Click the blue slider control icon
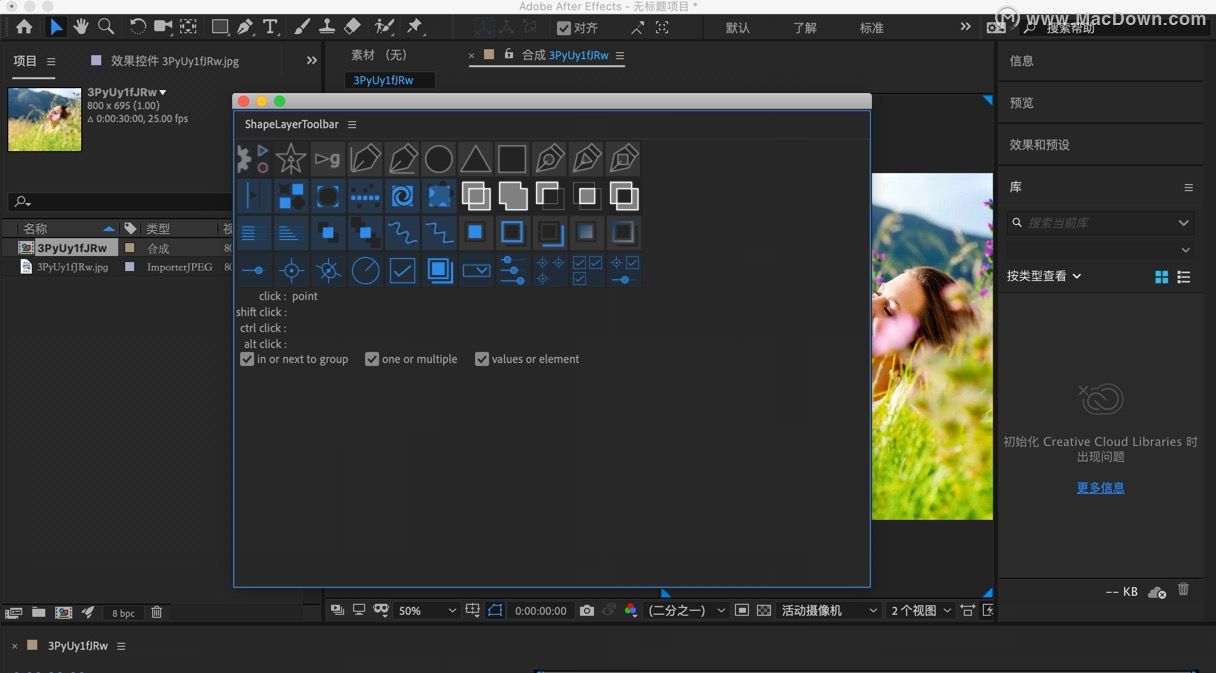1216x673 pixels. 254,270
